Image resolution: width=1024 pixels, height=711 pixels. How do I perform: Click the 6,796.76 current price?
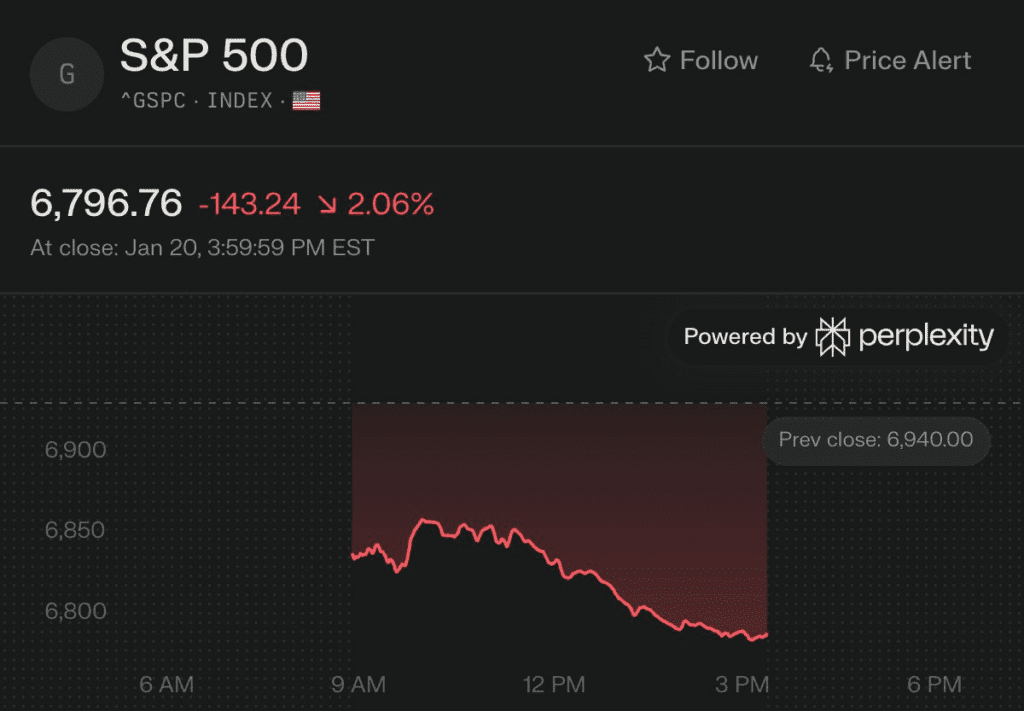point(106,204)
